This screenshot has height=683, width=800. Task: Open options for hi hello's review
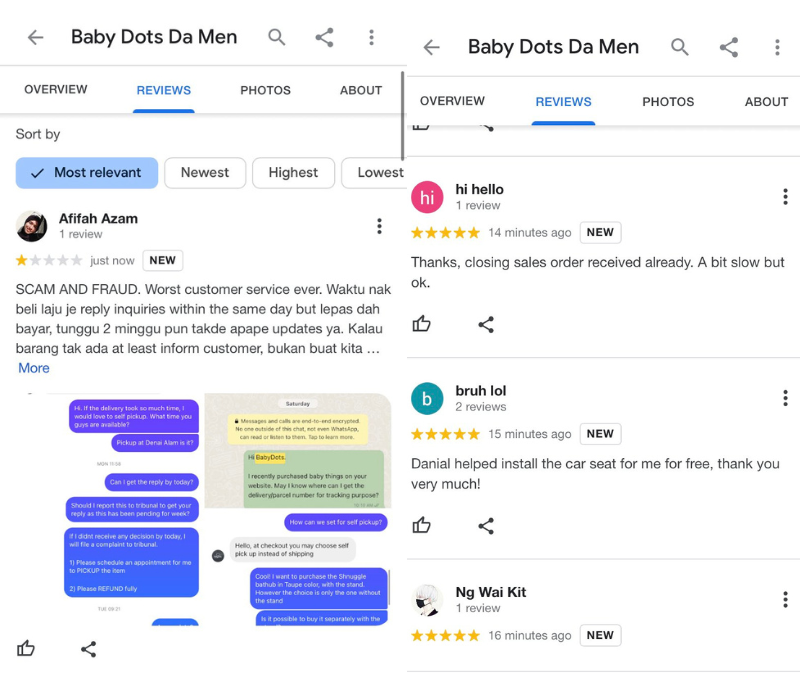point(785,196)
